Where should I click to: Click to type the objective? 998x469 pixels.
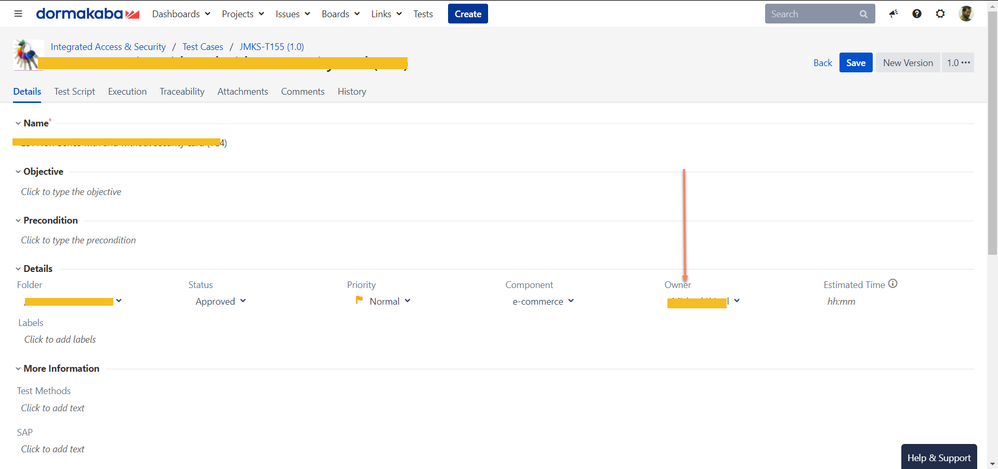click(x=71, y=192)
